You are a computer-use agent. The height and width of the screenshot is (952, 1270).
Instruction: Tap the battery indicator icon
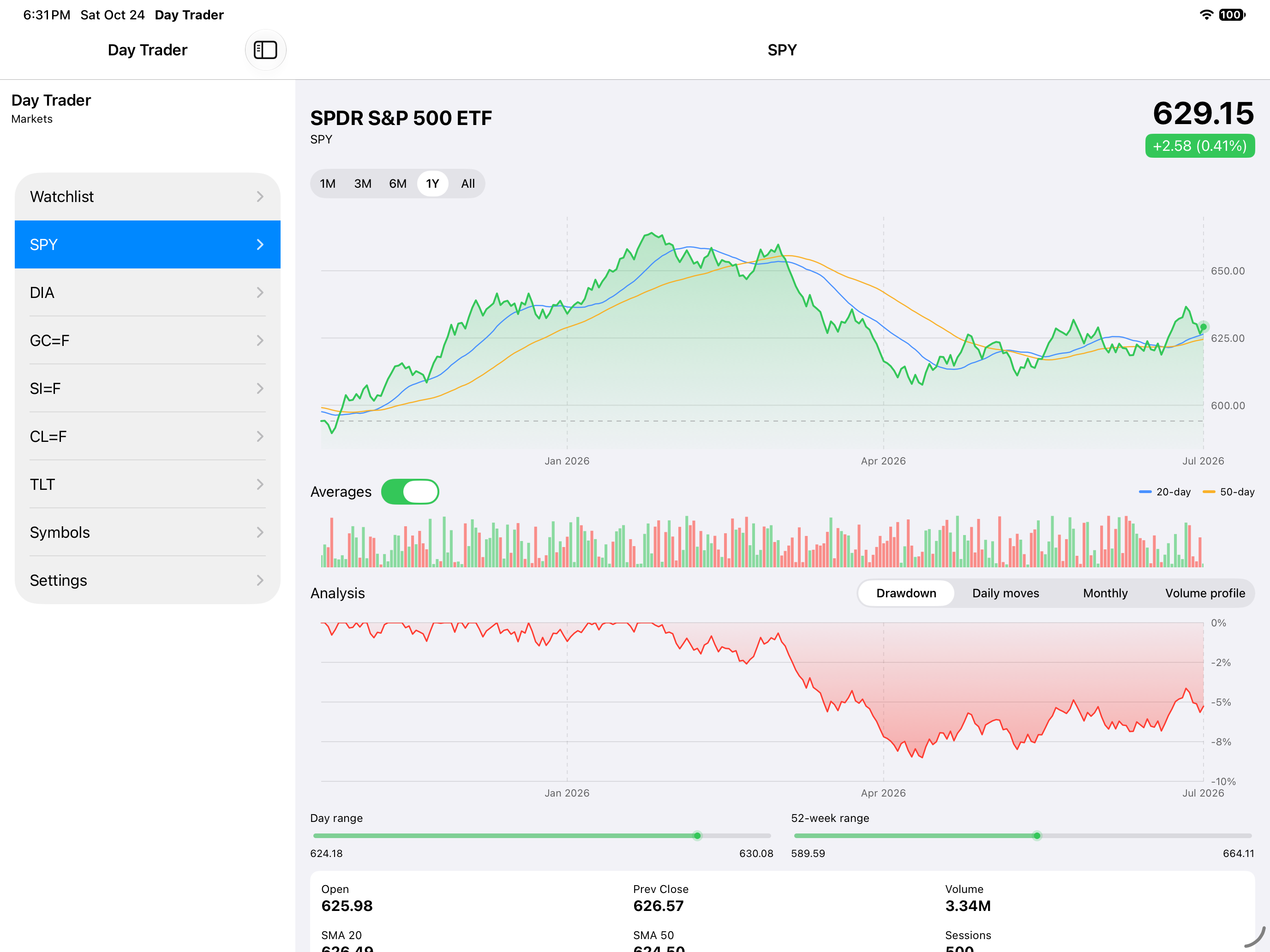coord(1232,15)
